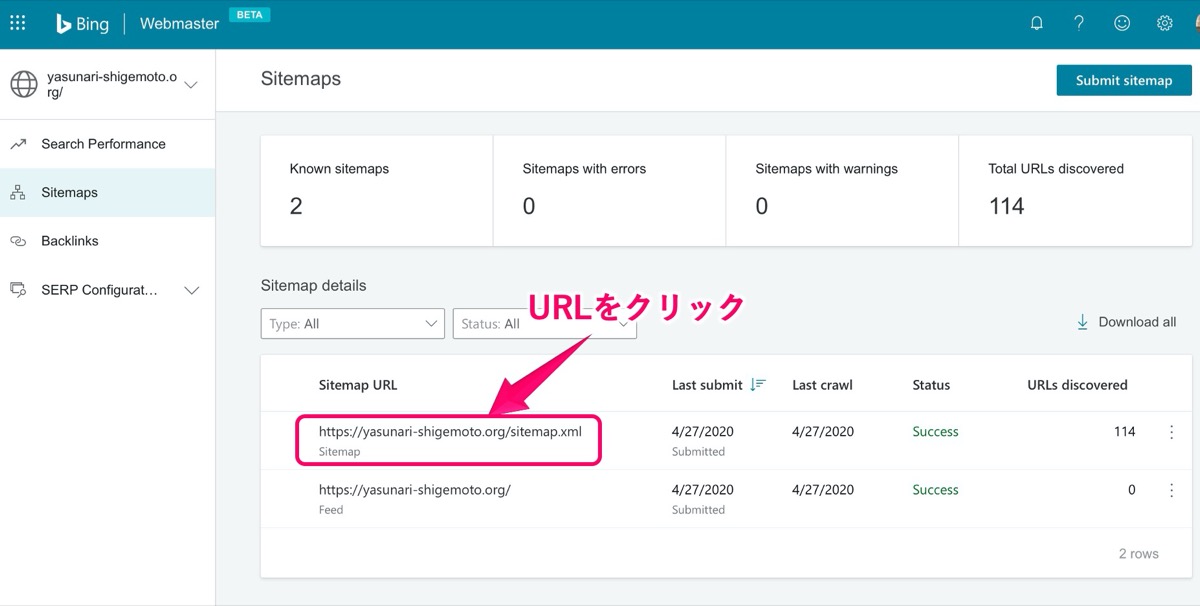Click the Sitemaps with warnings card
The height and width of the screenshot is (606, 1200).
coord(842,191)
